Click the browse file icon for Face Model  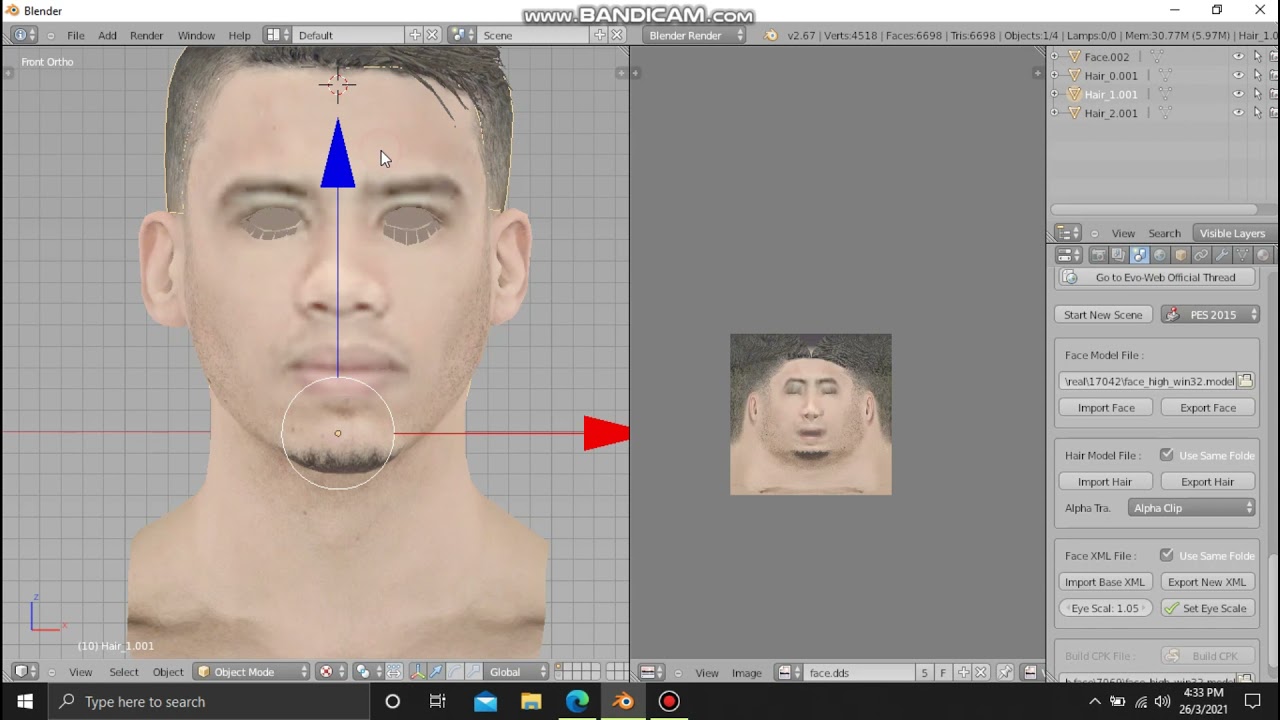[1246, 381]
